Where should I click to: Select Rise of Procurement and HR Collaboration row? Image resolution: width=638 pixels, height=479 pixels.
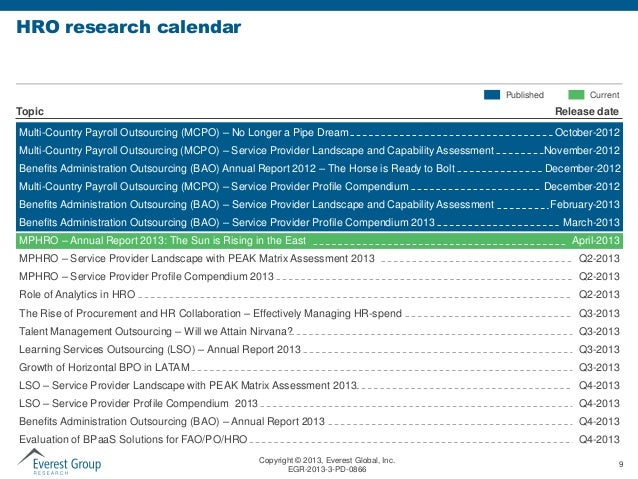pyautogui.click(x=319, y=313)
